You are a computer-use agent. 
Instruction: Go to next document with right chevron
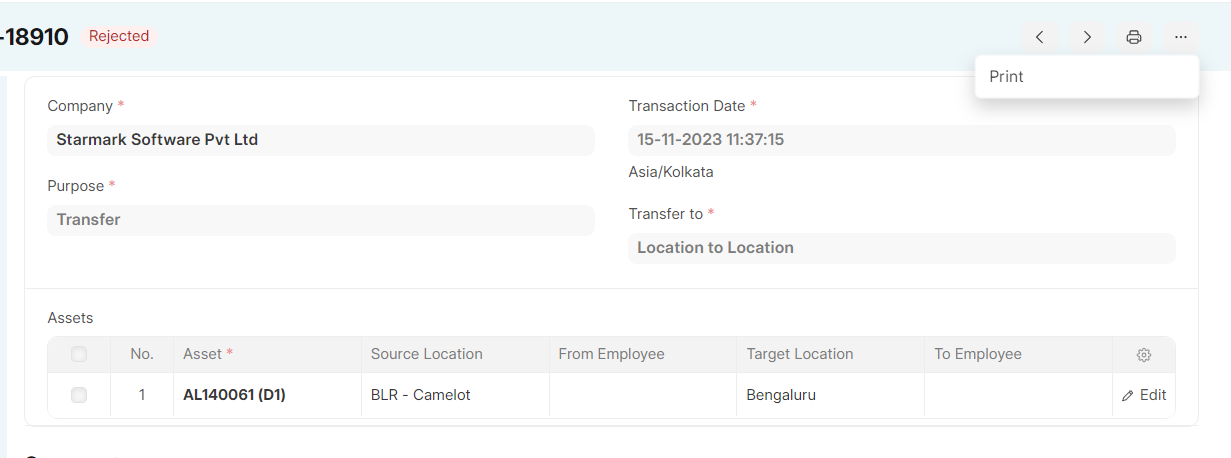[x=1087, y=37]
